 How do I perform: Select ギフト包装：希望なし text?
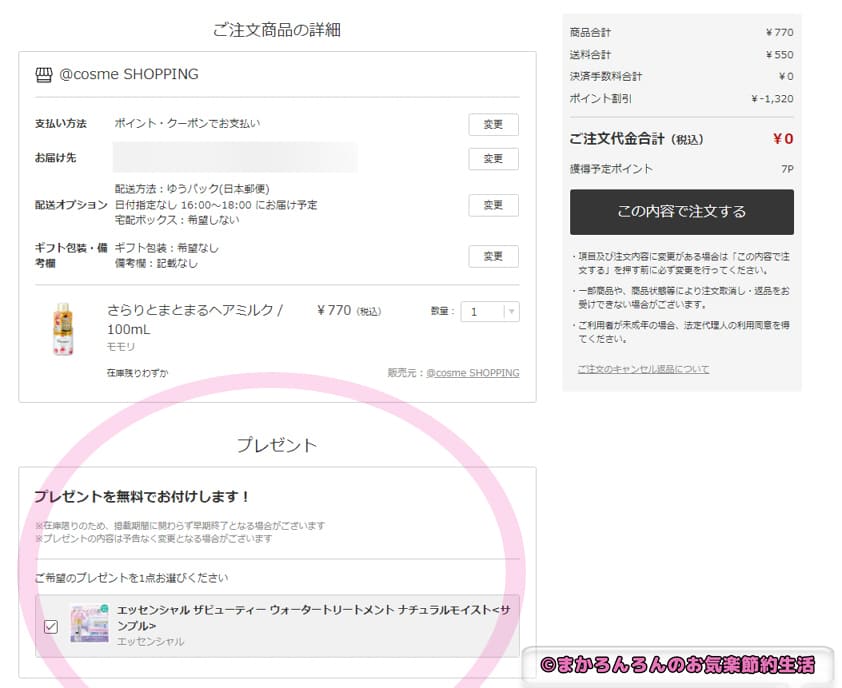point(167,248)
